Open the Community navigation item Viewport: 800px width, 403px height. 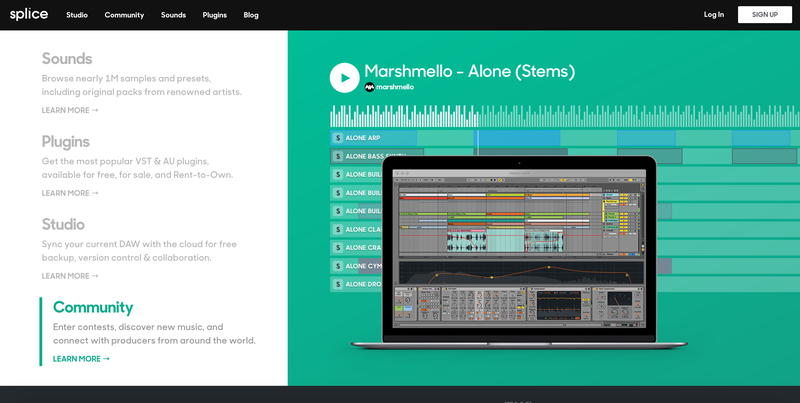tap(124, 15)
